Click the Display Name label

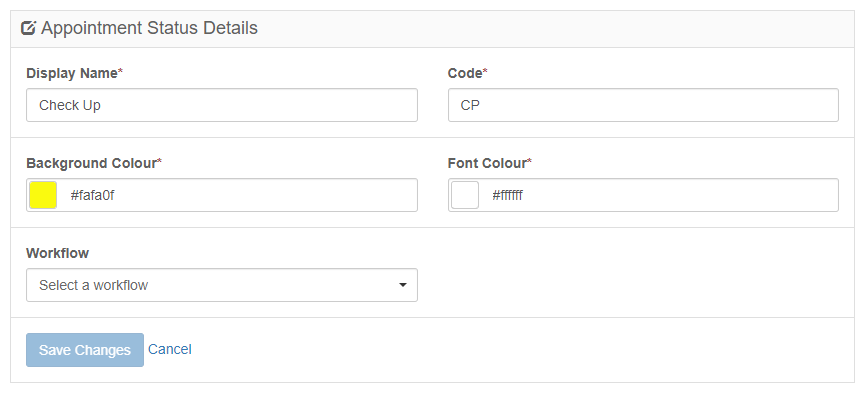[72, 73]
